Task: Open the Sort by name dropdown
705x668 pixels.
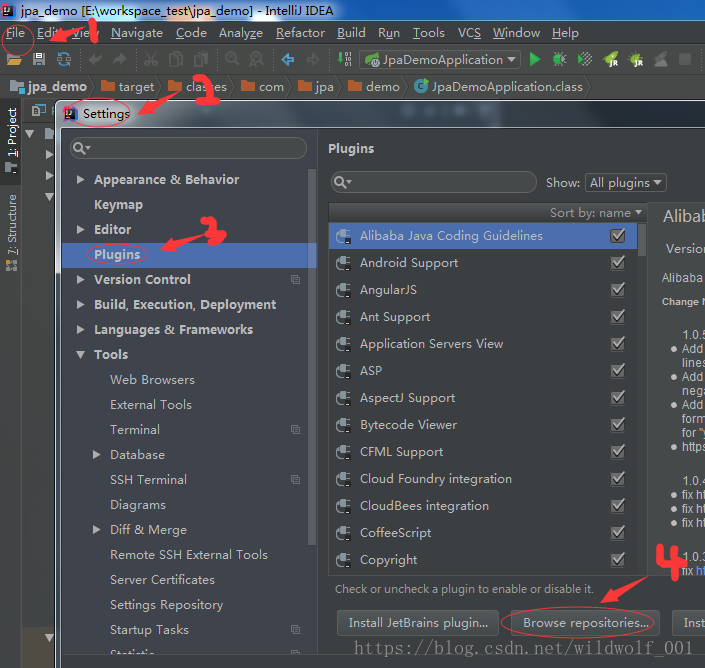Action: [596, 213]
